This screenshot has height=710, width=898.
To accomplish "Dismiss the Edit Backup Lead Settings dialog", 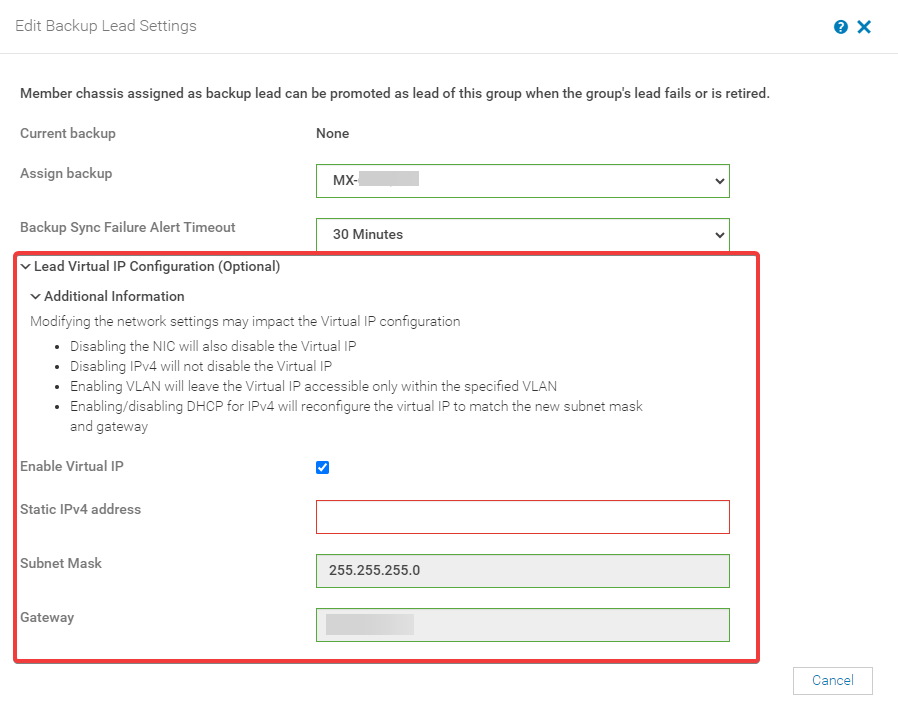I will 864,27.
